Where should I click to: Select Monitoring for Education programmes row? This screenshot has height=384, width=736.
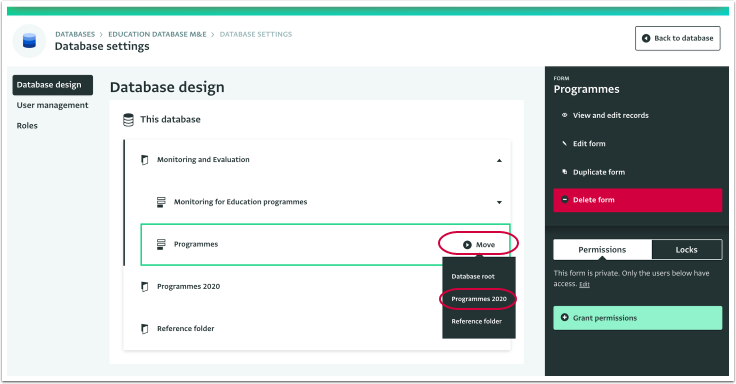(325, 202)
